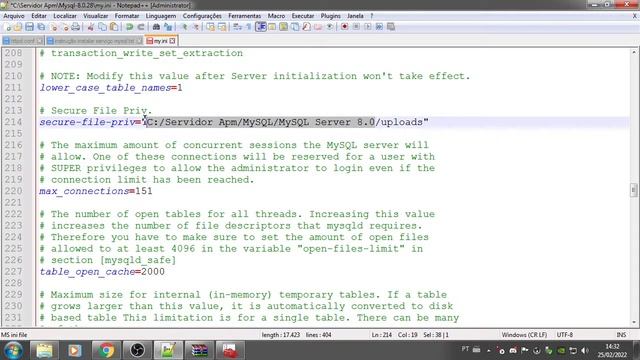Image resolution: width=640 pixels, height=360 pixels.
Task: Click the macro Playback icon
Action: (368, 27)
